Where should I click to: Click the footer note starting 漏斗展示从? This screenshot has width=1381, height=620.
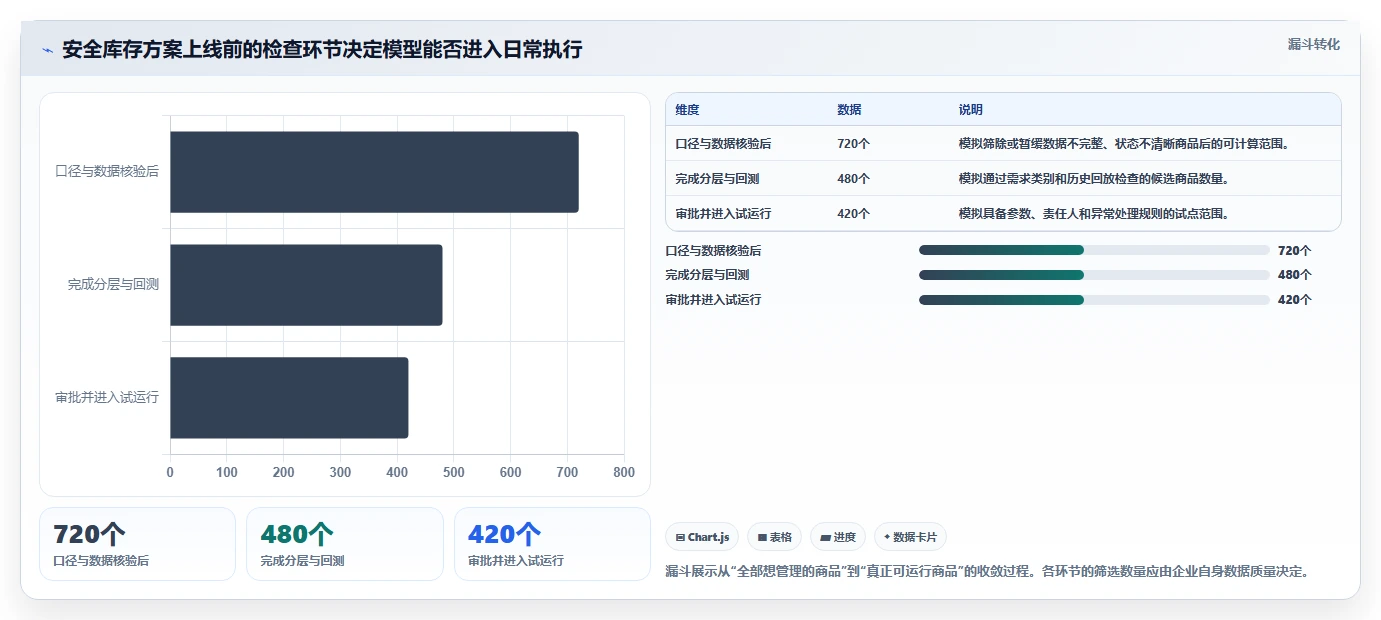987,572
